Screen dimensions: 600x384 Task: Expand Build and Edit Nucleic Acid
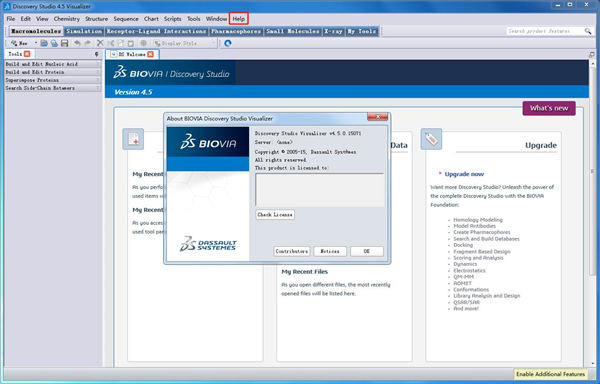pos(53,64)
